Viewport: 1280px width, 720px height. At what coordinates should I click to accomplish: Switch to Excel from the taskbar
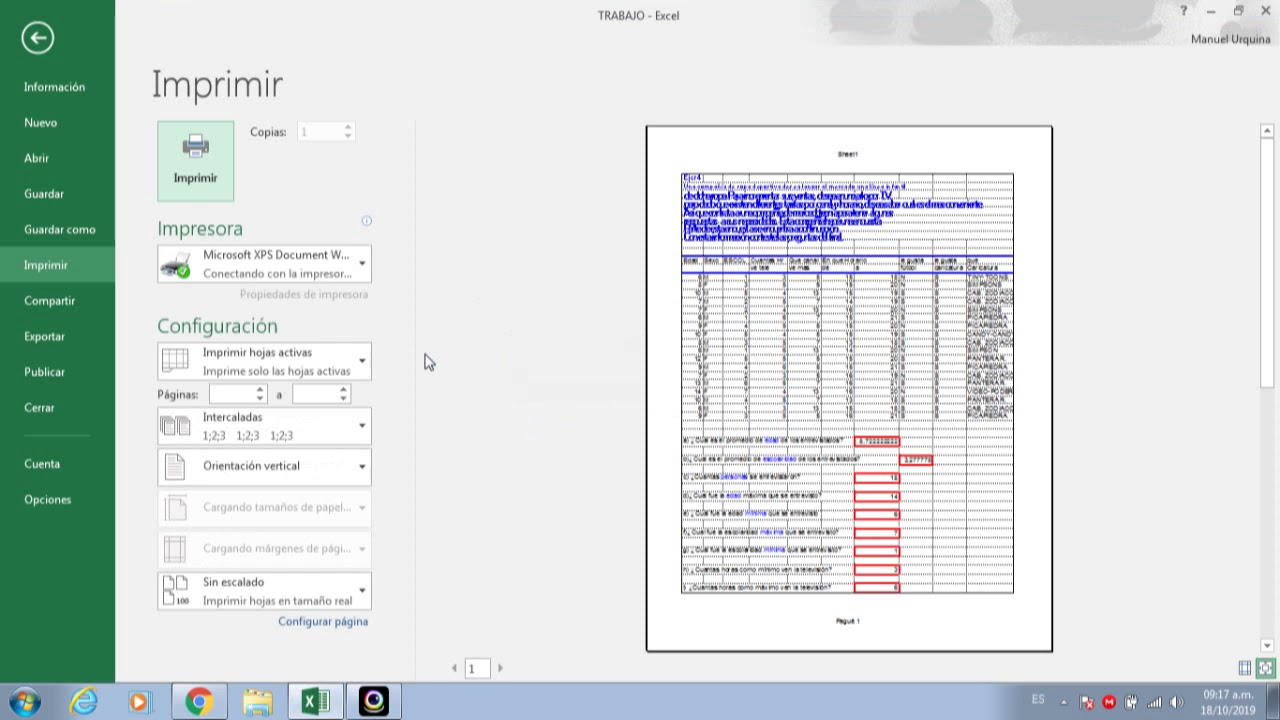click(315, 702)
